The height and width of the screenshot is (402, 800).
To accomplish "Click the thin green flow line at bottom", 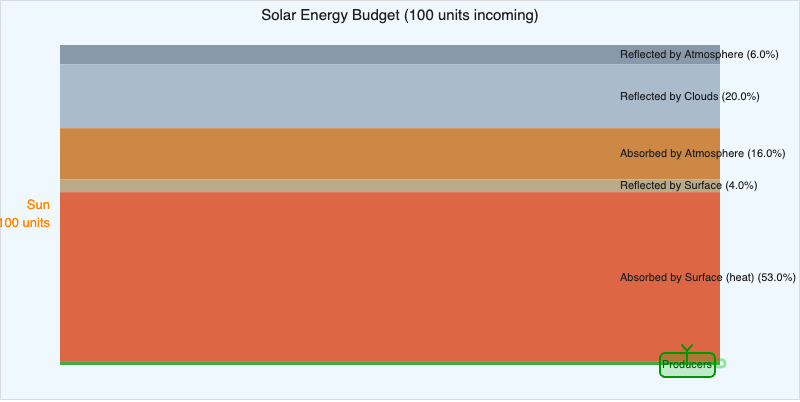I will (300, 363).
